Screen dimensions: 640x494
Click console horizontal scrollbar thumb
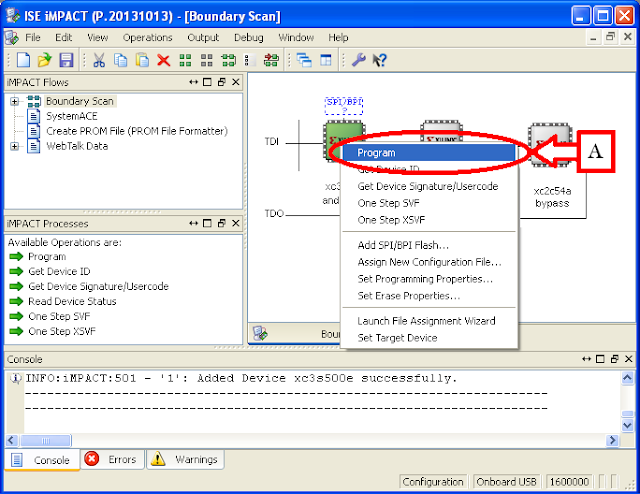[x=46, y=441]
